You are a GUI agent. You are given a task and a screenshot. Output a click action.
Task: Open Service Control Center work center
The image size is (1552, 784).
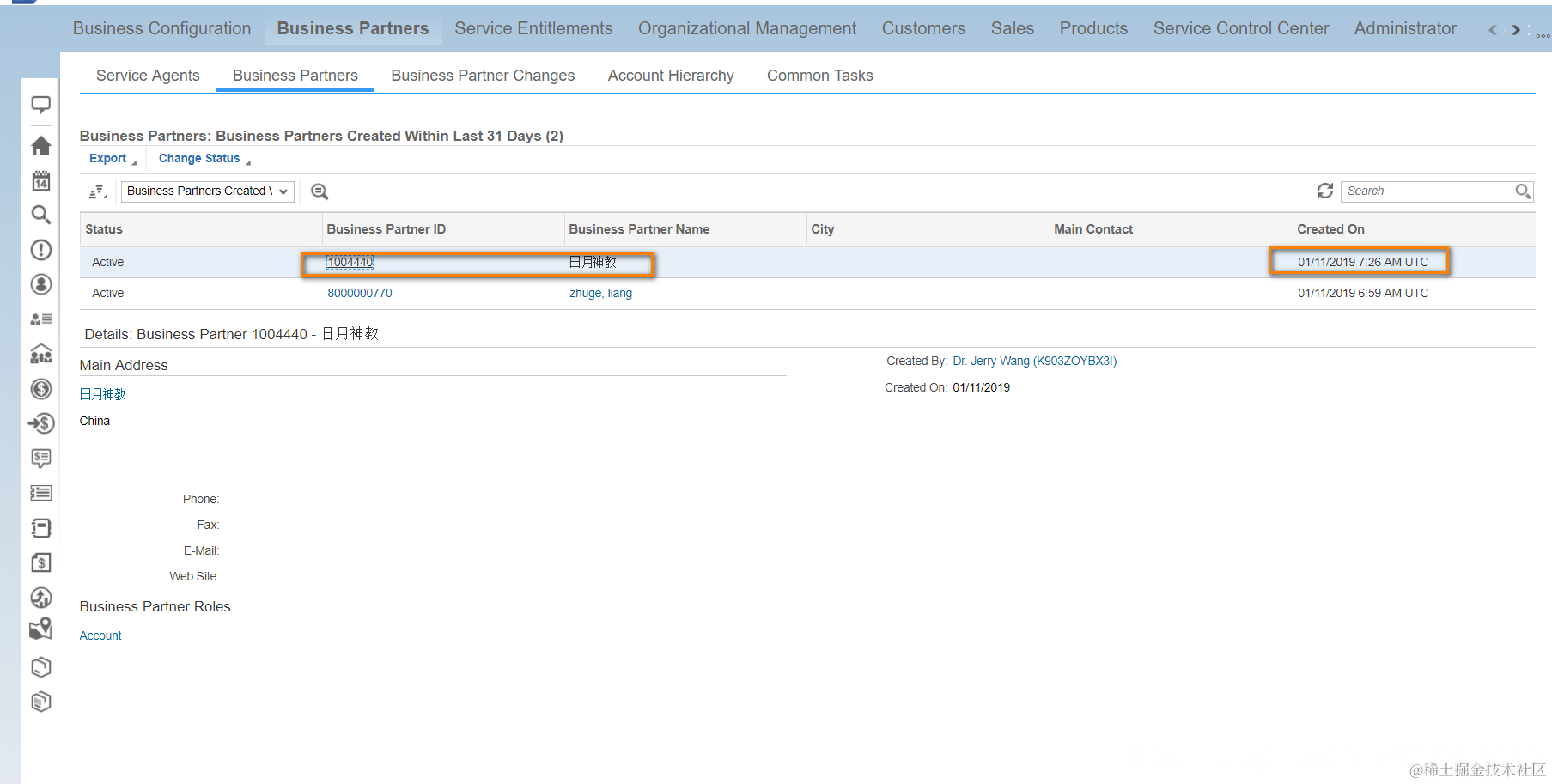1241,28
